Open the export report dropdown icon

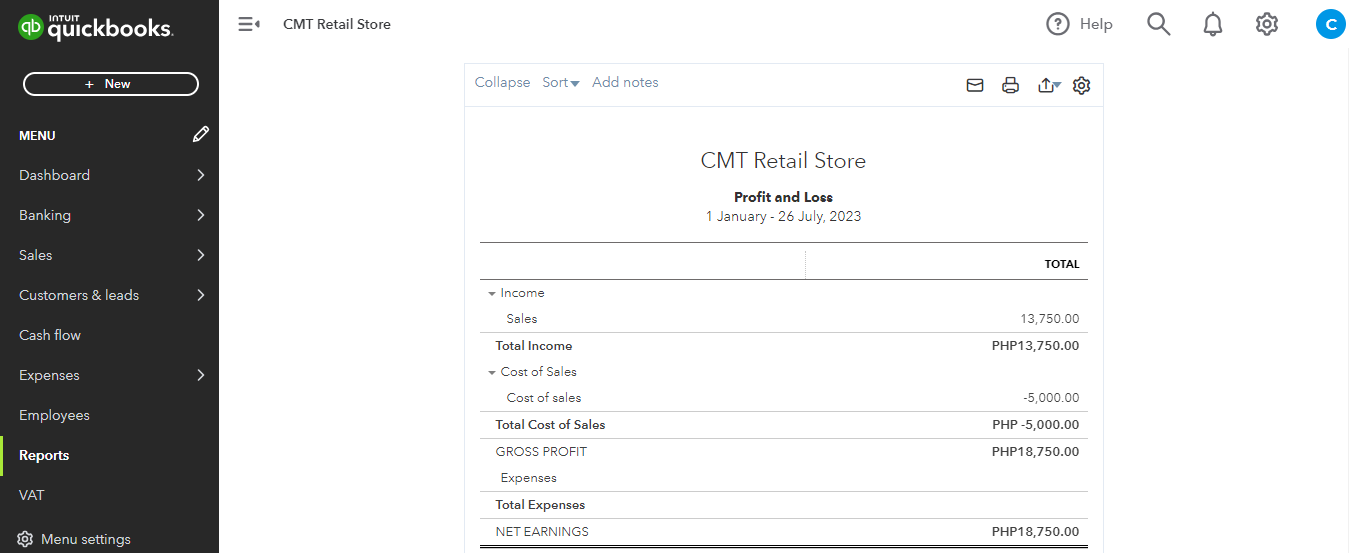pos(1049,86)
